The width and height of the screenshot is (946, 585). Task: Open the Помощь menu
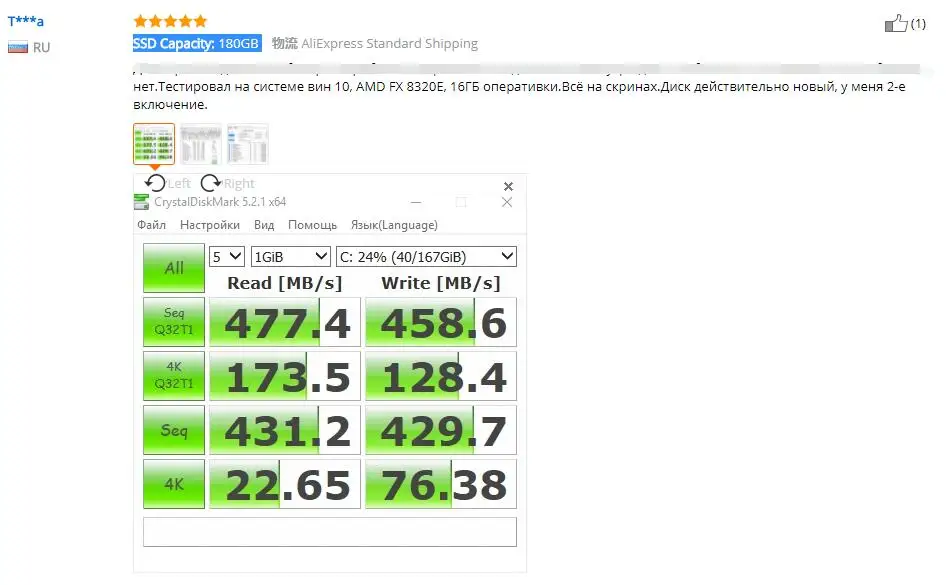pyautogui.click(x=313, y=225)
